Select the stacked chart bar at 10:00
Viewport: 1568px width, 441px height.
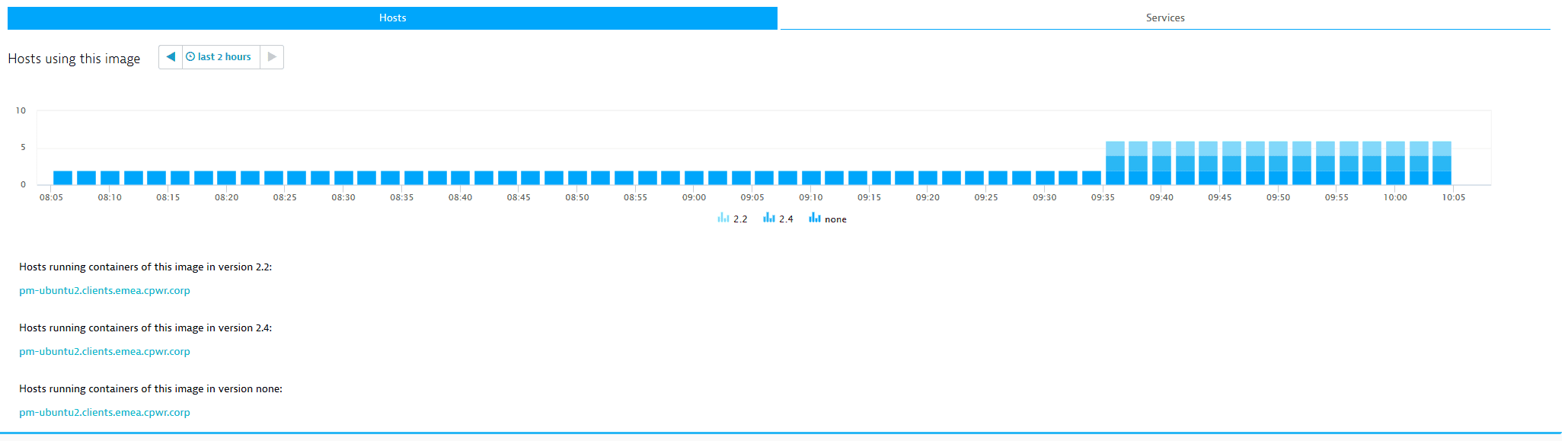pos(1395,163)
